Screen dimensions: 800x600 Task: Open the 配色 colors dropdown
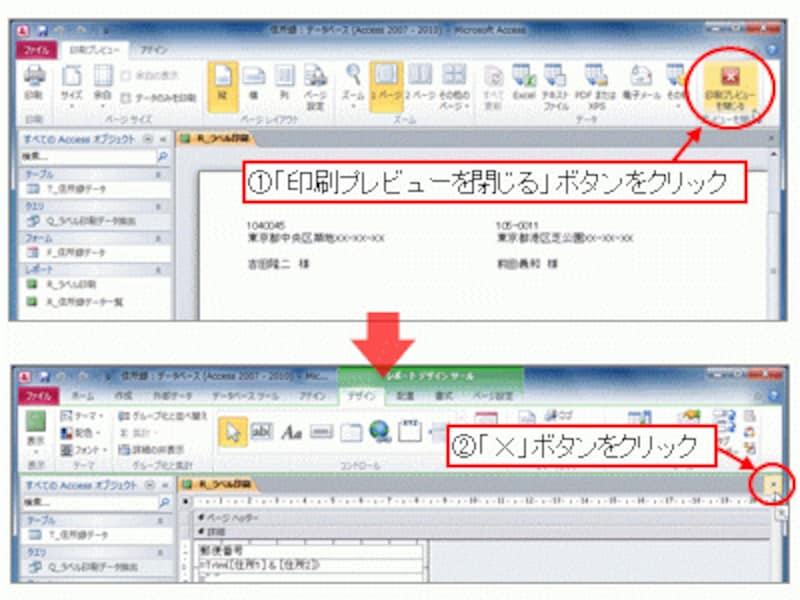point(81,433)
